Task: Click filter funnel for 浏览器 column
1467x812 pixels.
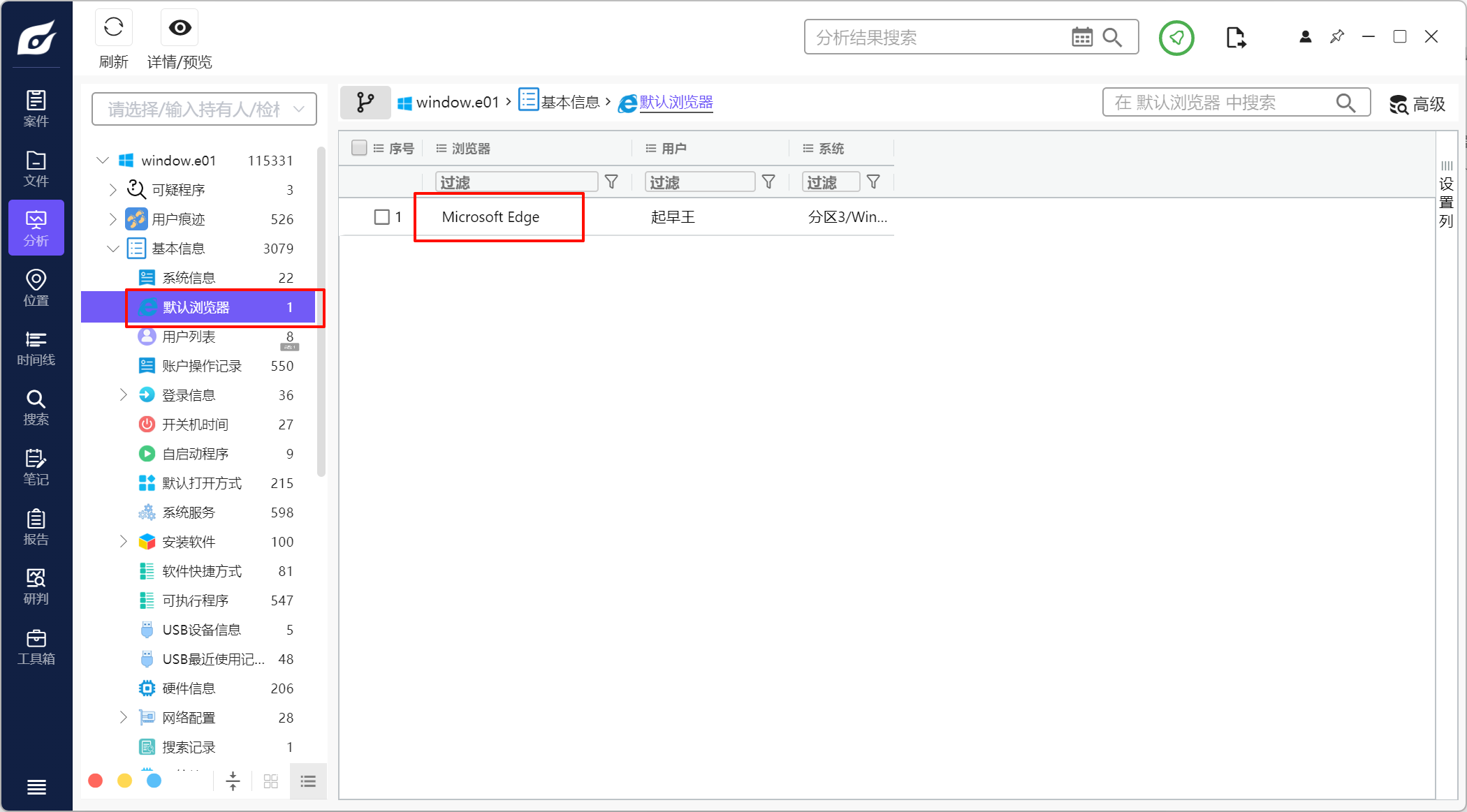Action: (611, 182)
